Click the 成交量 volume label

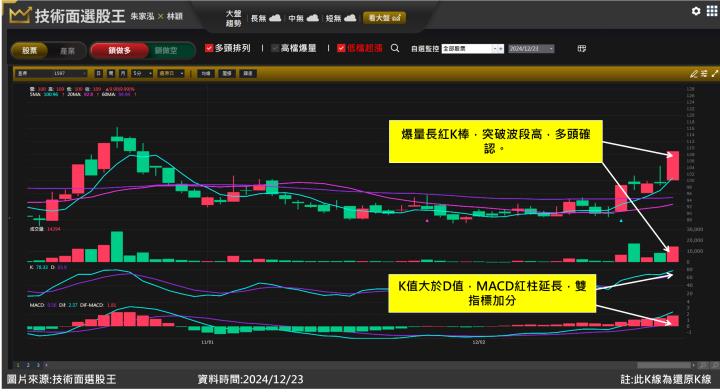pyautogui.click(x=36, y=229)
